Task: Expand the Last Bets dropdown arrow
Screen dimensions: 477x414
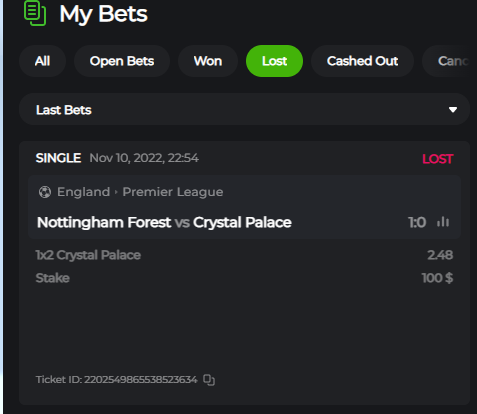Action: (x=453, y=110)
